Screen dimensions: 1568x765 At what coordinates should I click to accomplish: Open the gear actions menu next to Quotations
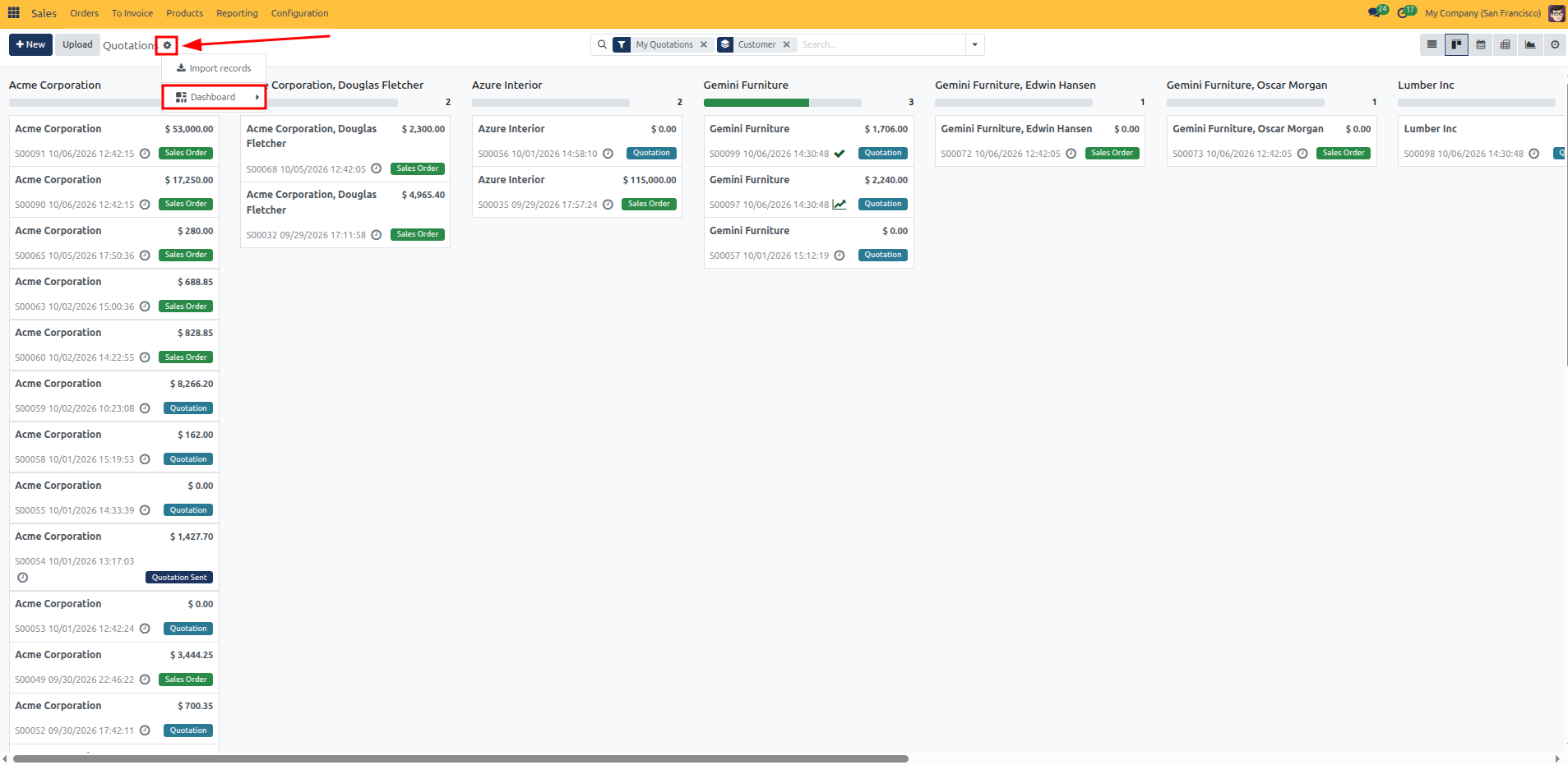tap(167, 45)
